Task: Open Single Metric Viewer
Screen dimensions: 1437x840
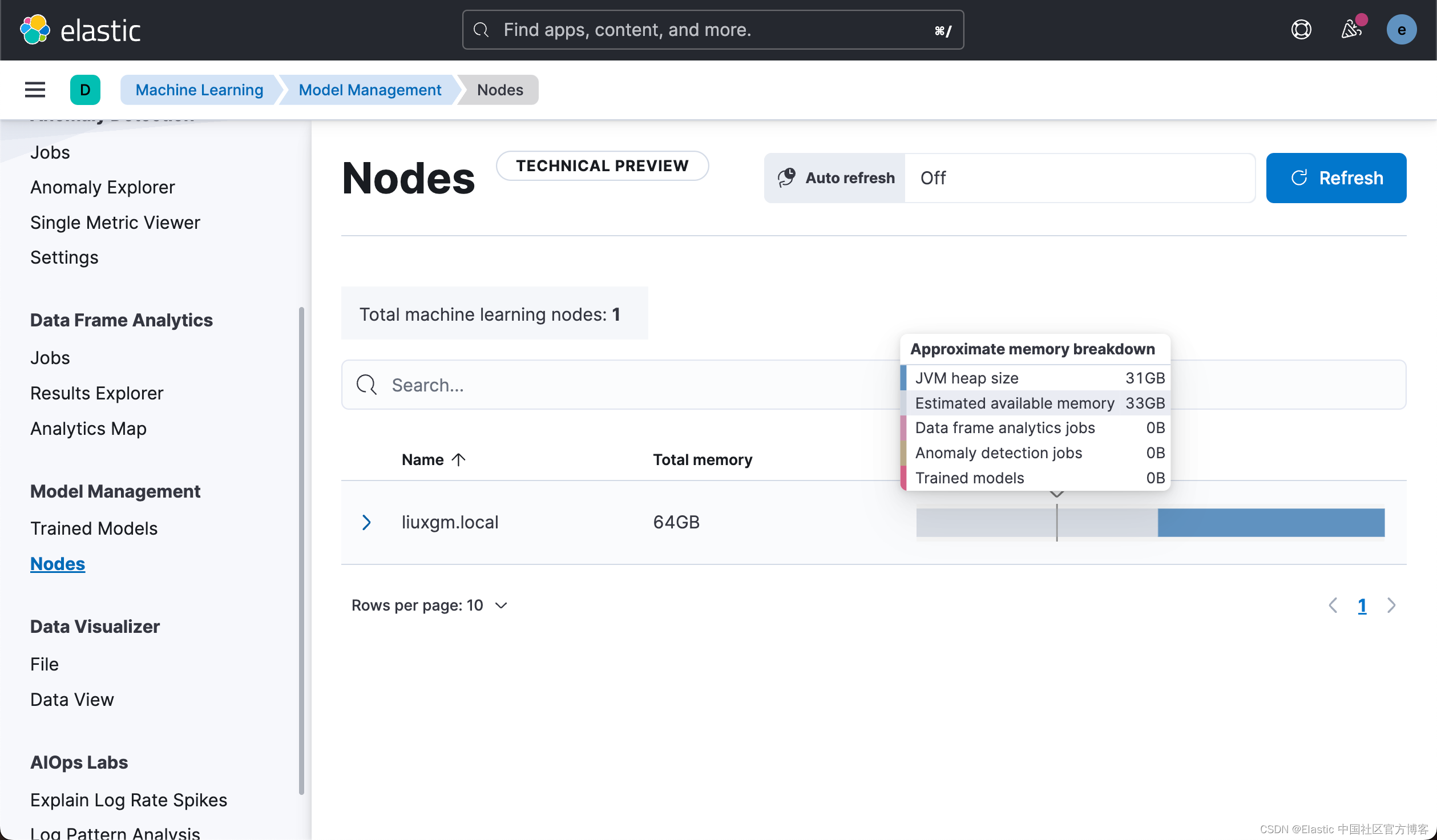Action: tap(115, 223)
